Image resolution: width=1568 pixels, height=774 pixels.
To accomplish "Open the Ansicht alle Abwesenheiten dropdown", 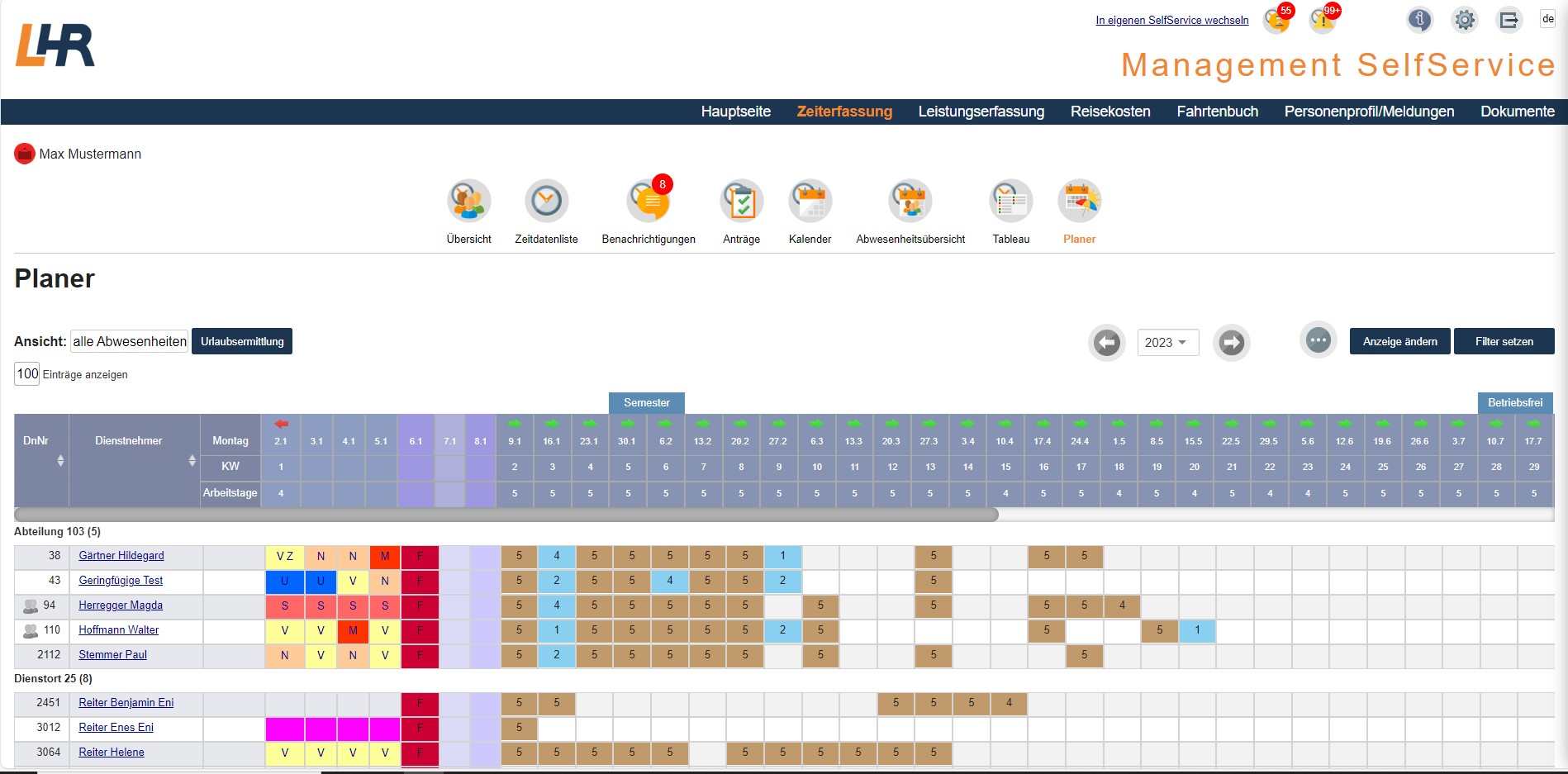I will (x=130, y=341).
